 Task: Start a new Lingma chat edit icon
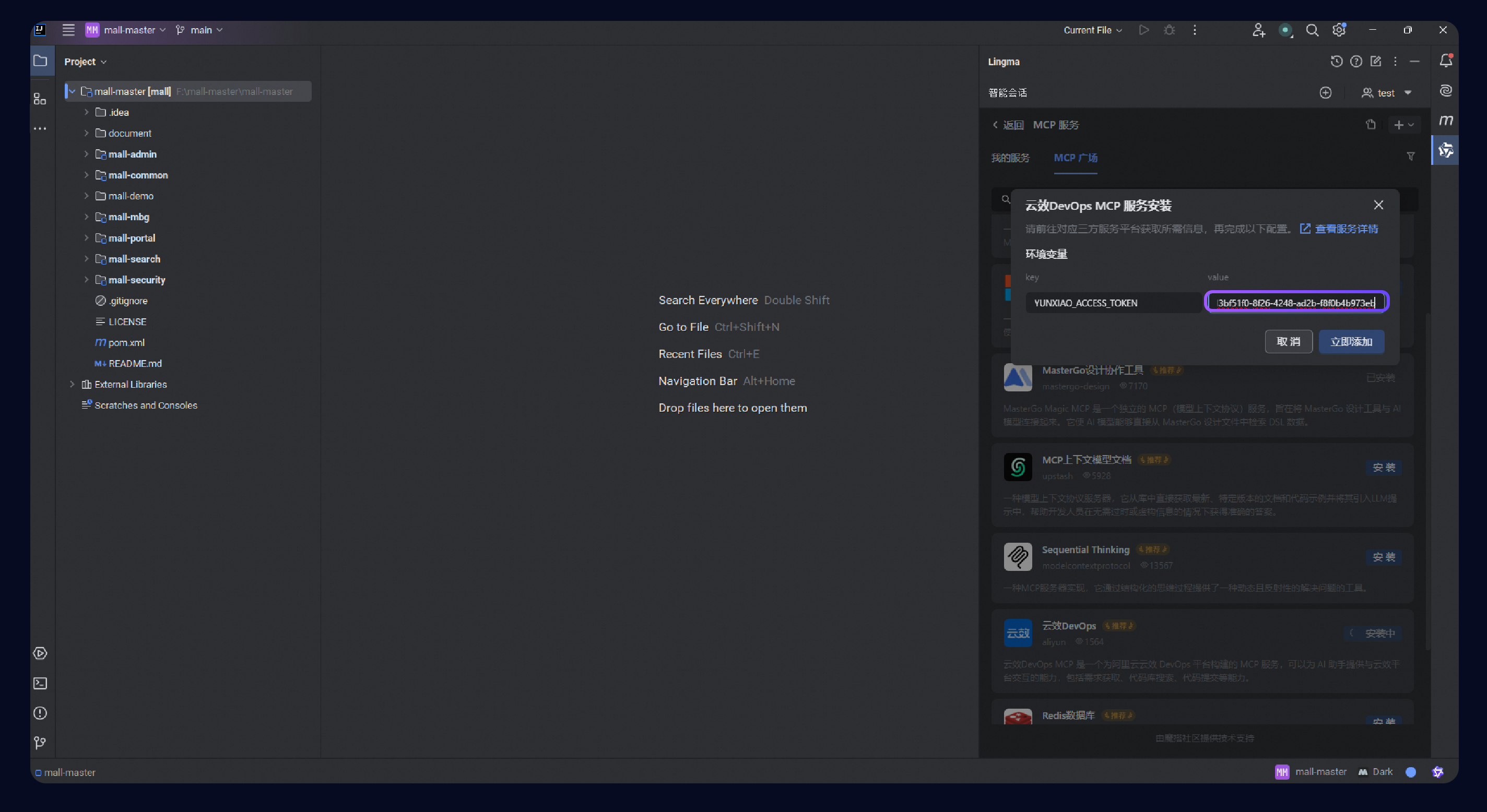coord(1376,61)
